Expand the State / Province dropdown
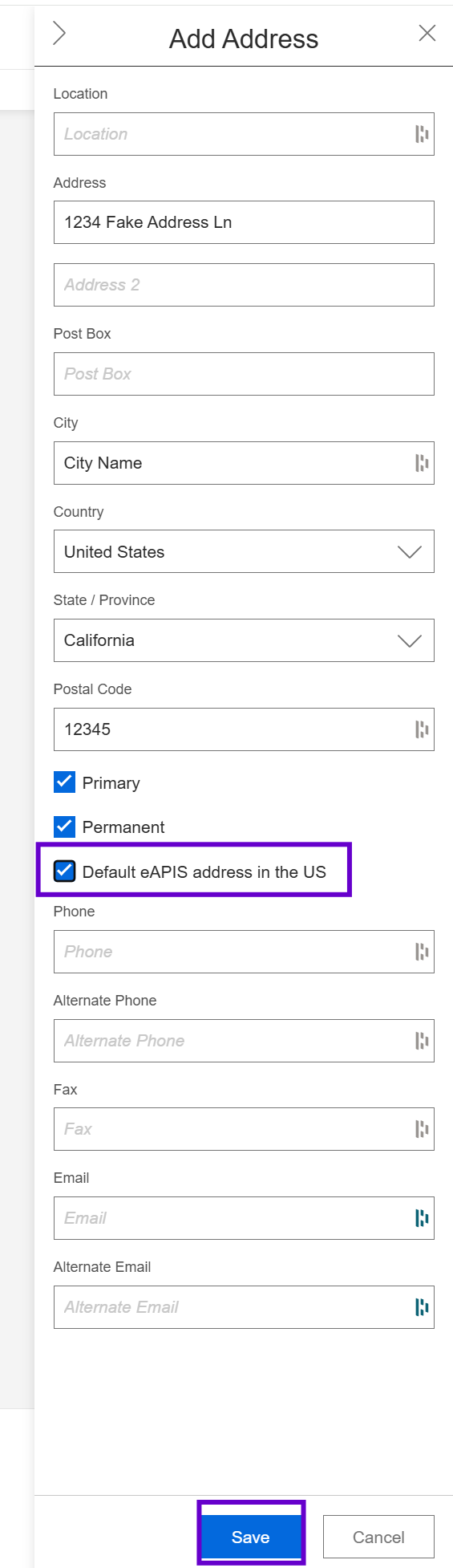The height and width of the screenshot is (1568, 453). pyautogui.click(x=244, y=640)
